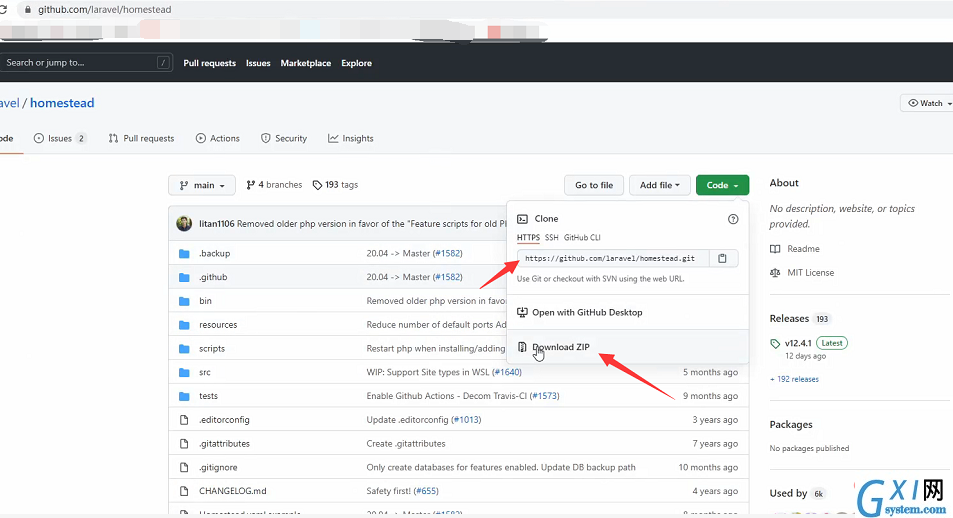Open litan1106 author link

pos(216,224)
